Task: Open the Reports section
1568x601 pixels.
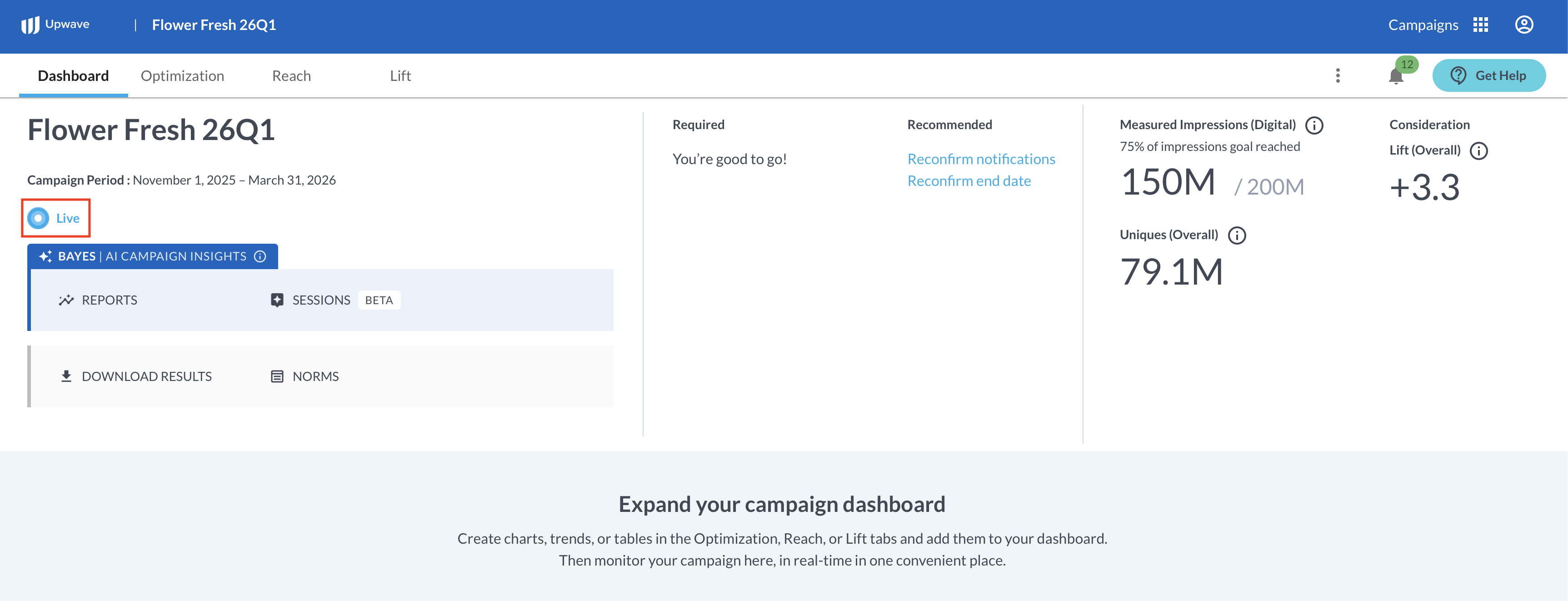Action: click(x=98, y=300)
